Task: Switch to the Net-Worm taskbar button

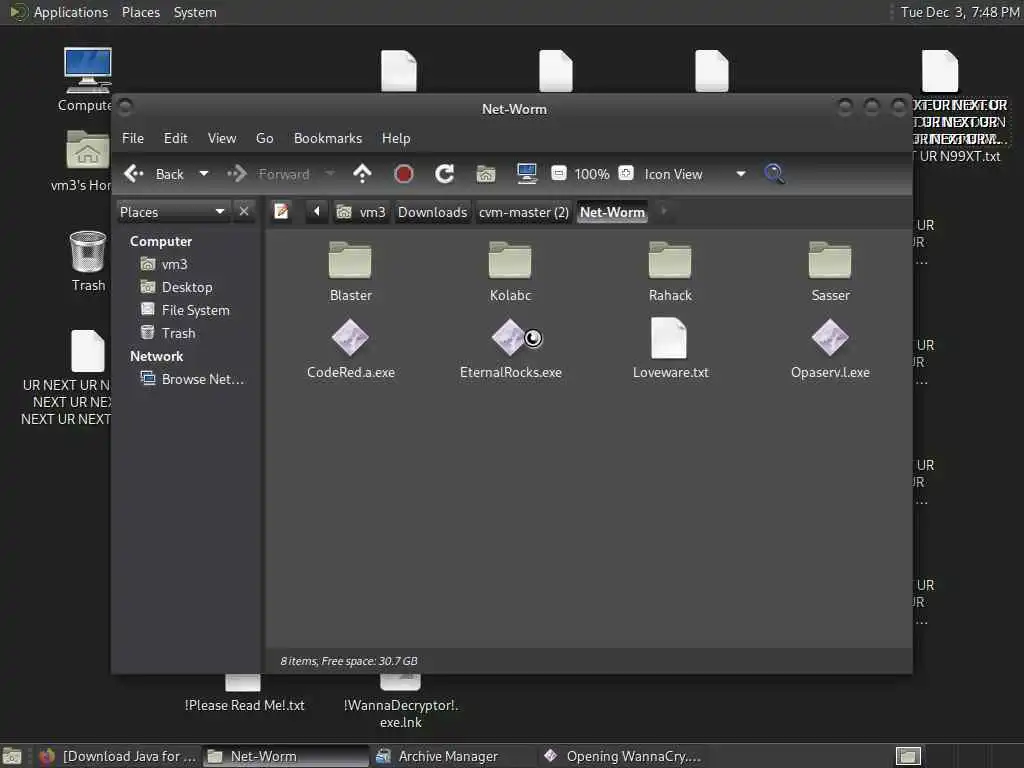Action: click(x=285, y=756)
